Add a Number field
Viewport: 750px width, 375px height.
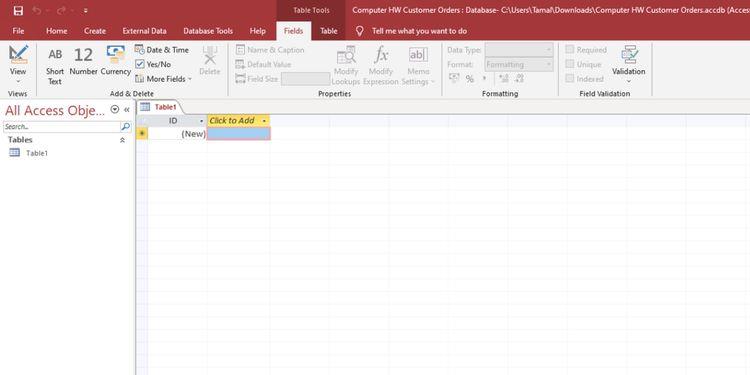coord(83,61)
